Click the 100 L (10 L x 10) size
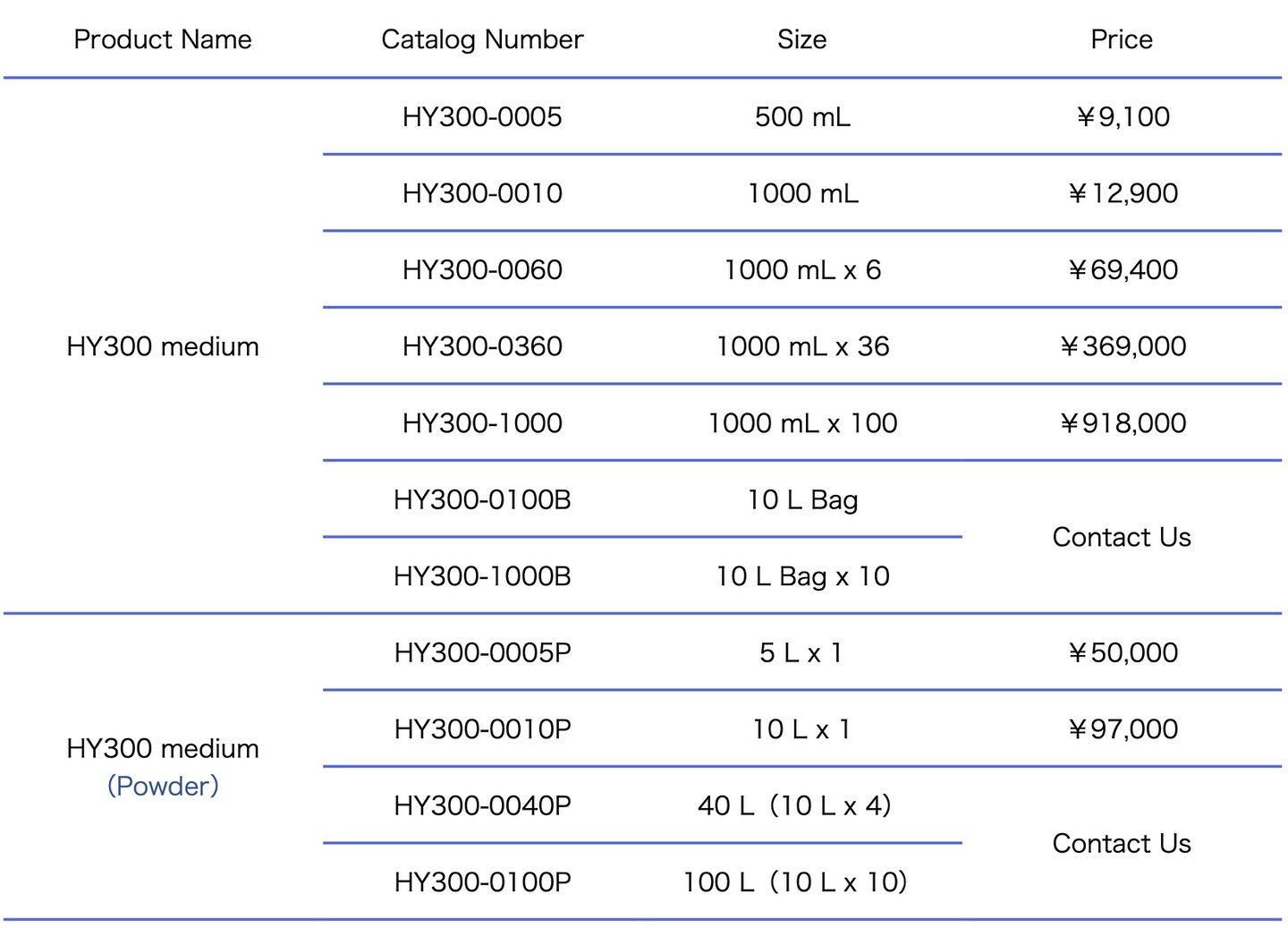The height and width of the screenshot is (928, 1288). (795, 882)
